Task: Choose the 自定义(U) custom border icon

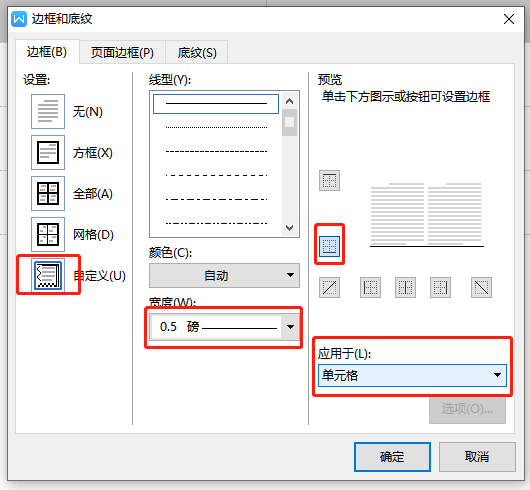Action: pos(48,275)
